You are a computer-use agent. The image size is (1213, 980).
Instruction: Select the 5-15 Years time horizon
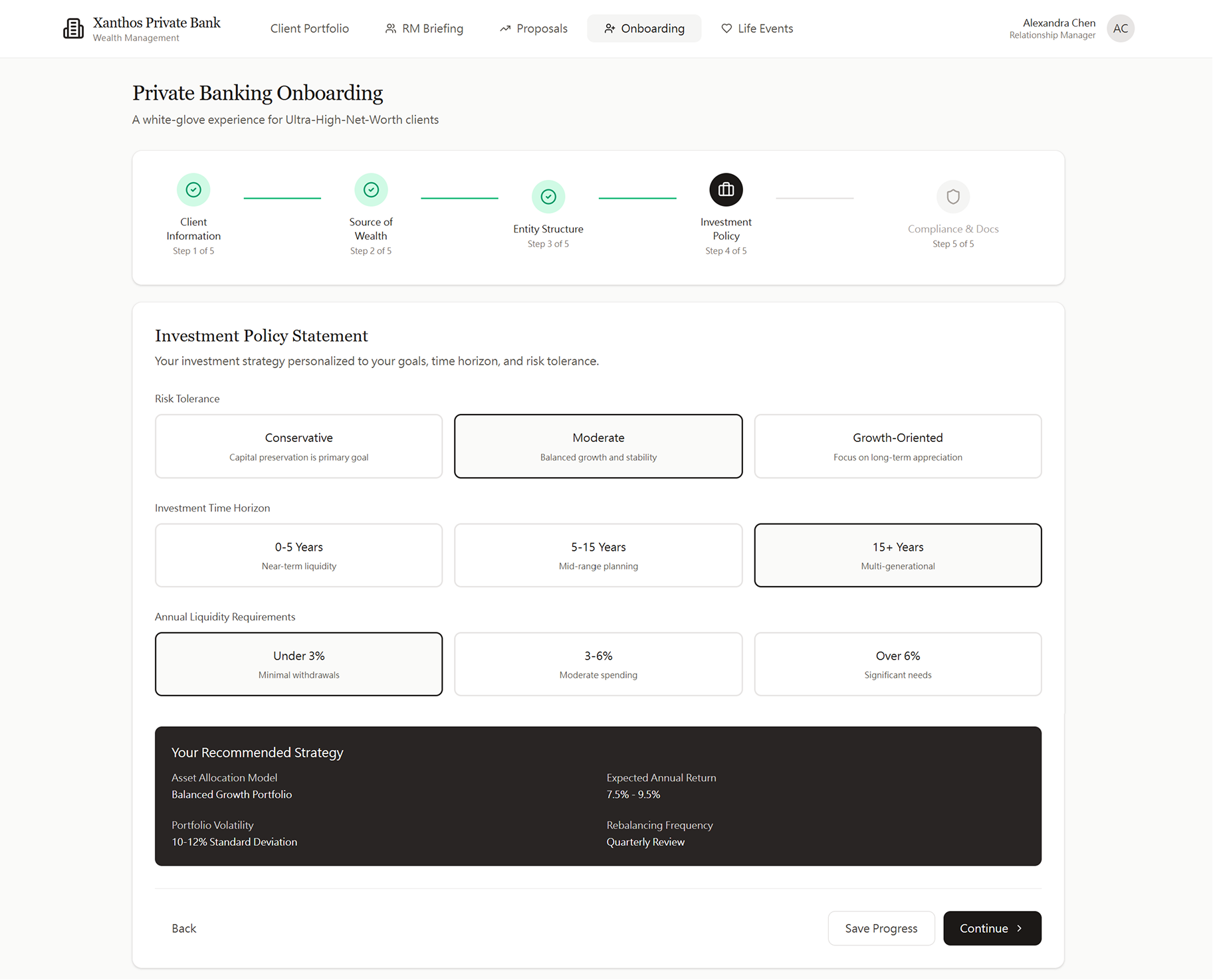pyautogui.click(x=598, y=555)
